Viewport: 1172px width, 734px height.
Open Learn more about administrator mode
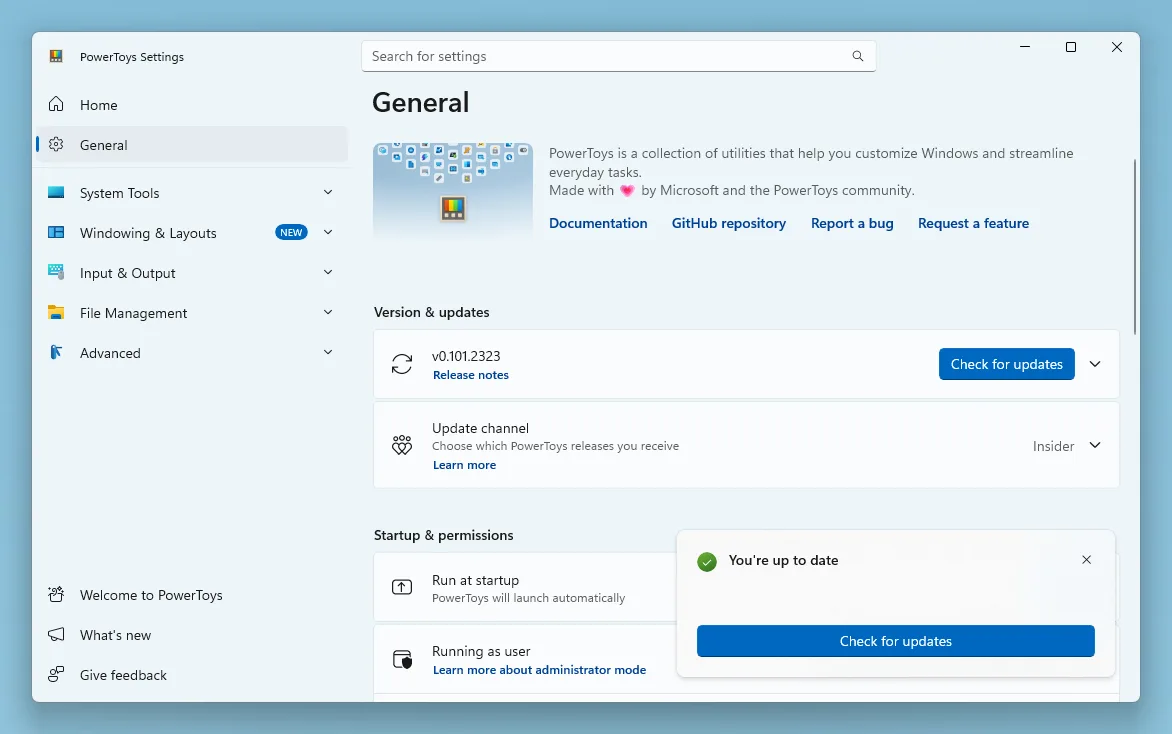coord(540,670)
